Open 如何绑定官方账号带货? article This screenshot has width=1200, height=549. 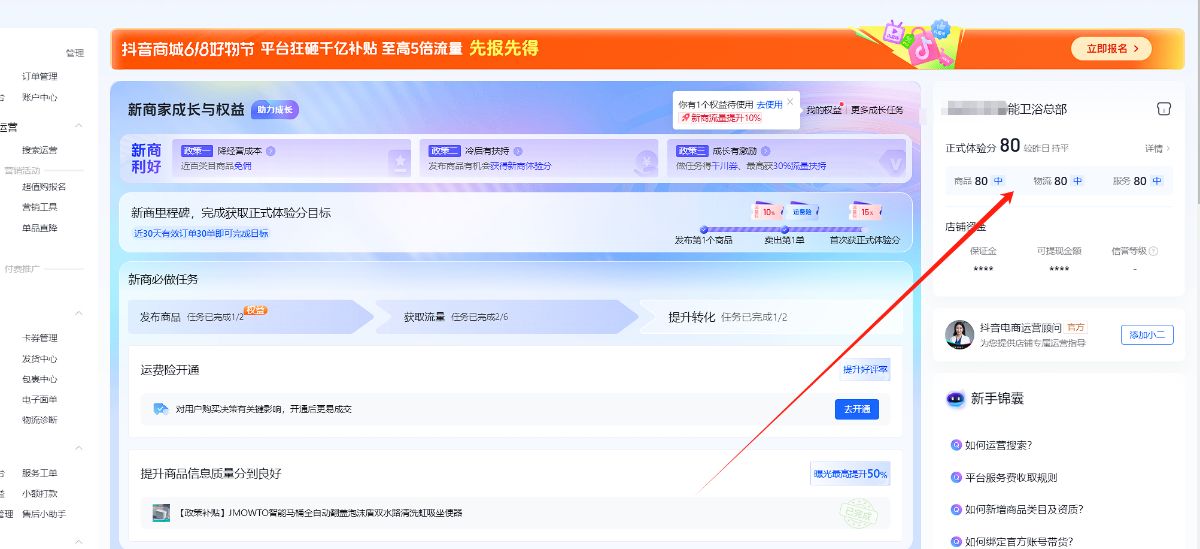click(1018, 542)
